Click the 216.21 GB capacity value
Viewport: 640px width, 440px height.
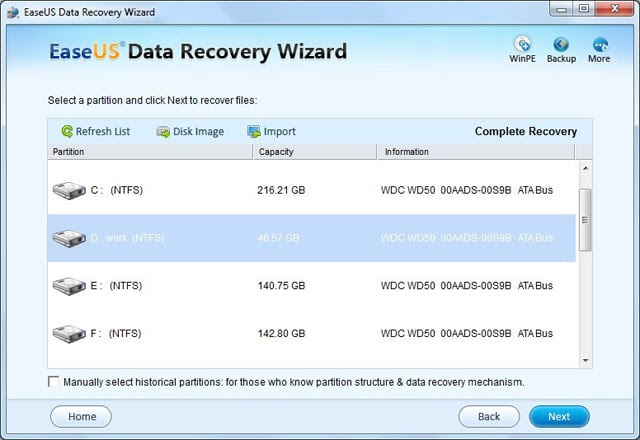[x=281, y=190]
